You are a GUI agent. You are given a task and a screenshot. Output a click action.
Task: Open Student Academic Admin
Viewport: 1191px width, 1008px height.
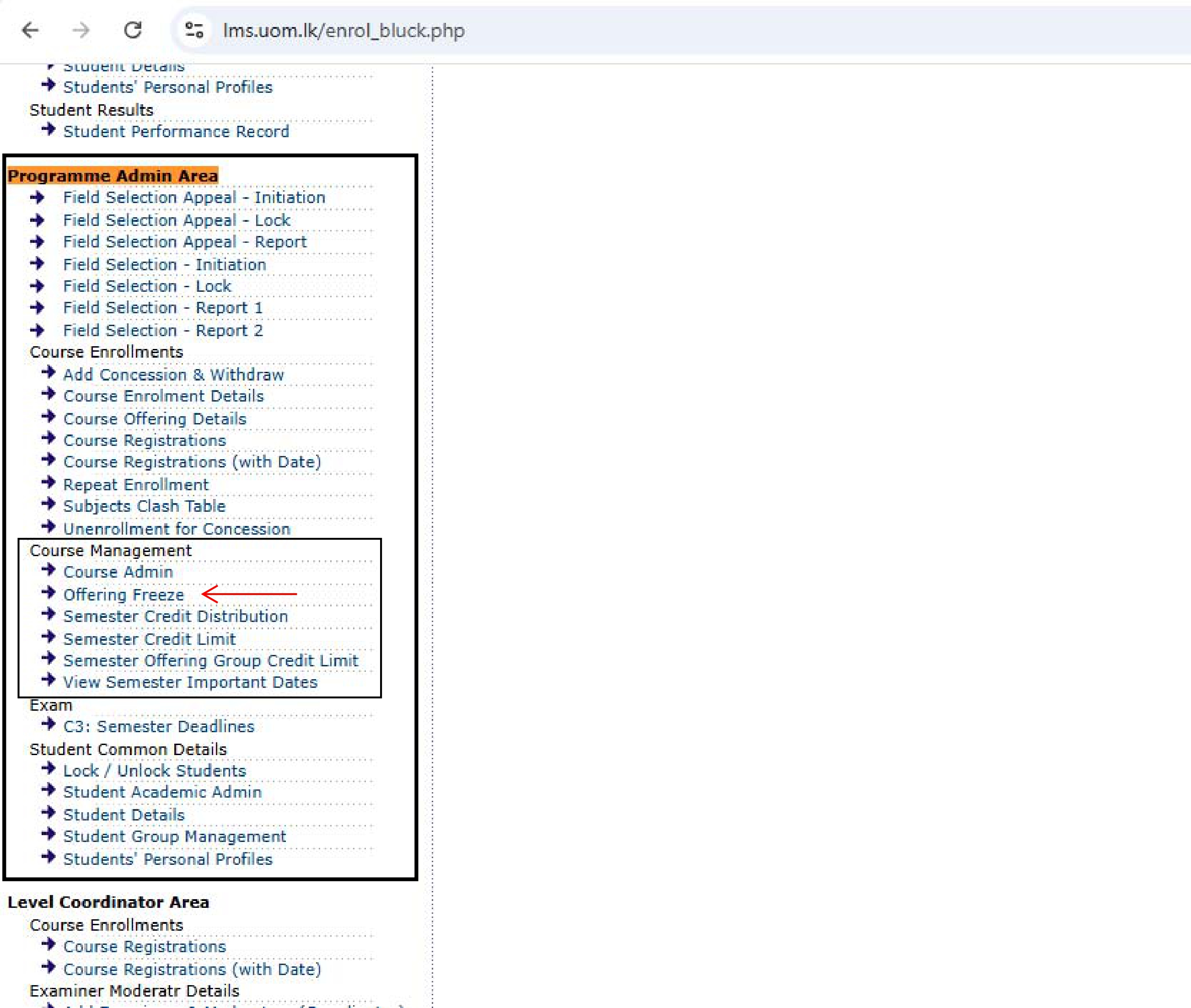point(162,792)
